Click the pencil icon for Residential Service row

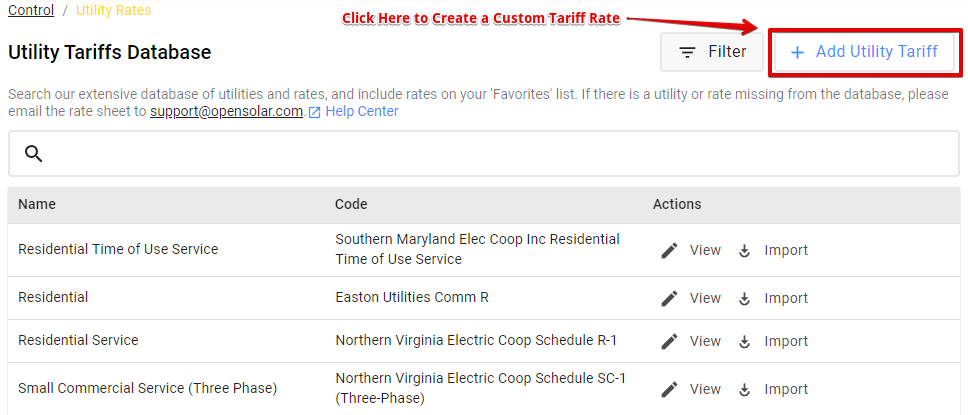(x=669, y=341)
